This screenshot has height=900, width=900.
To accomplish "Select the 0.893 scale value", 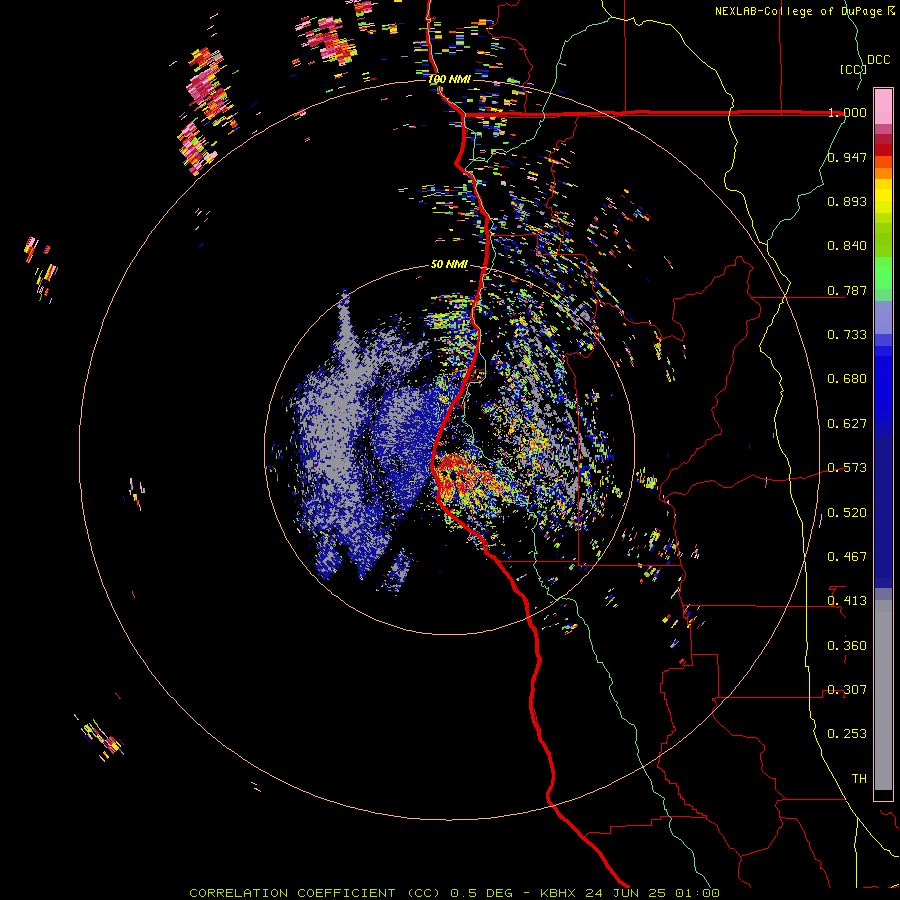I will pyautogui.click(x=847, y=201).
